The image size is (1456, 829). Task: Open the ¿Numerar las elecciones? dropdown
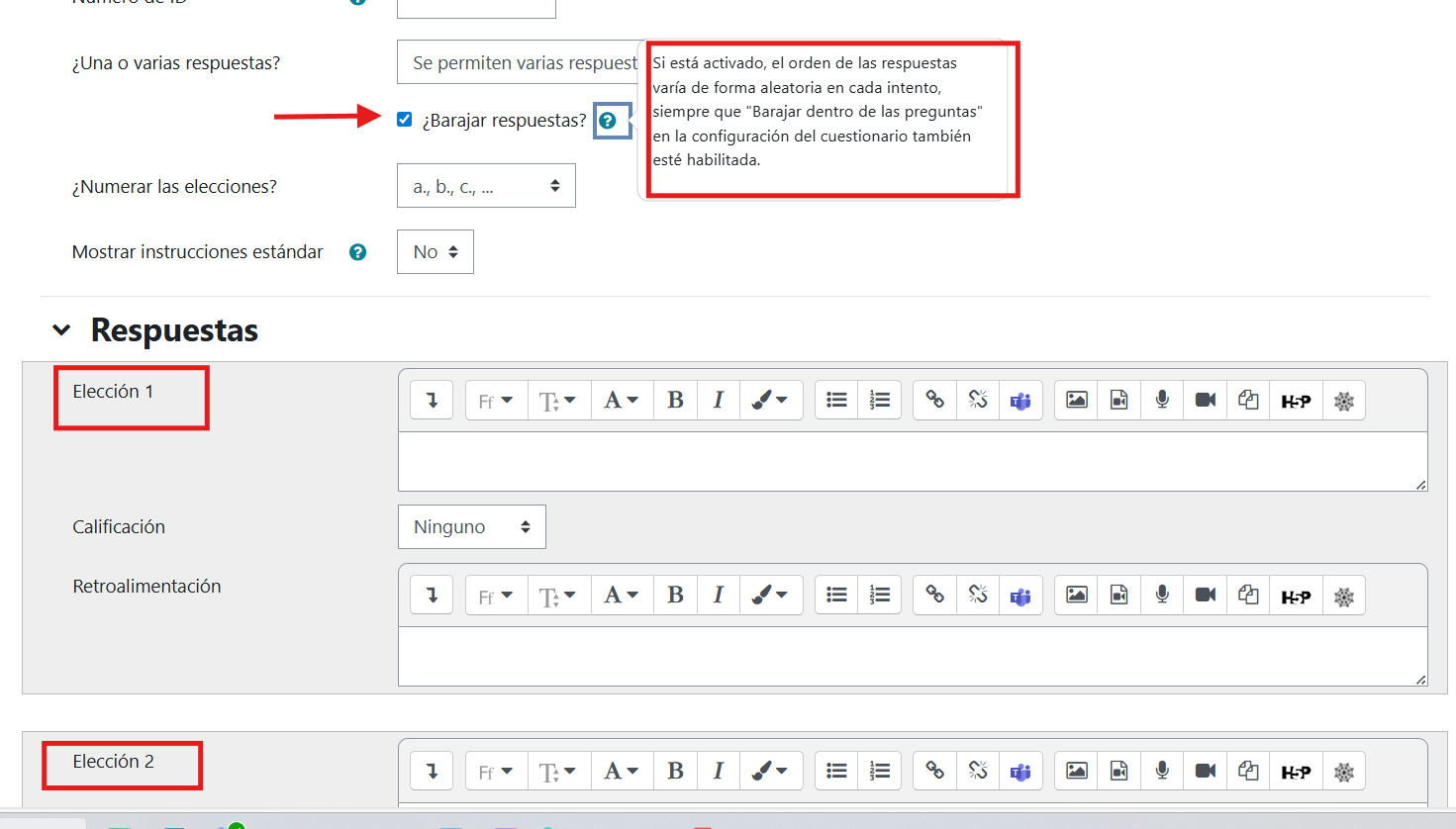pyautogui.click(x=486, y=186)
